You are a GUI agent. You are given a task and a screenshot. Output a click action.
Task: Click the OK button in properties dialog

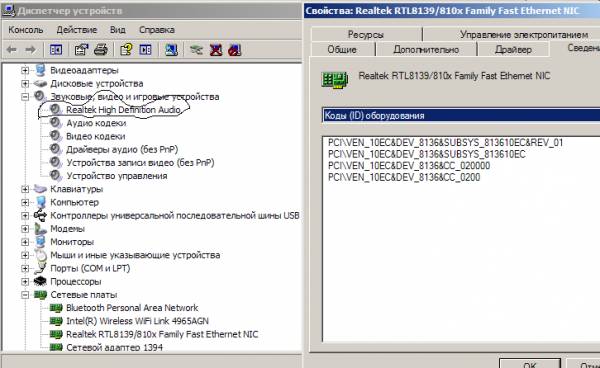(x=530, y=364)
